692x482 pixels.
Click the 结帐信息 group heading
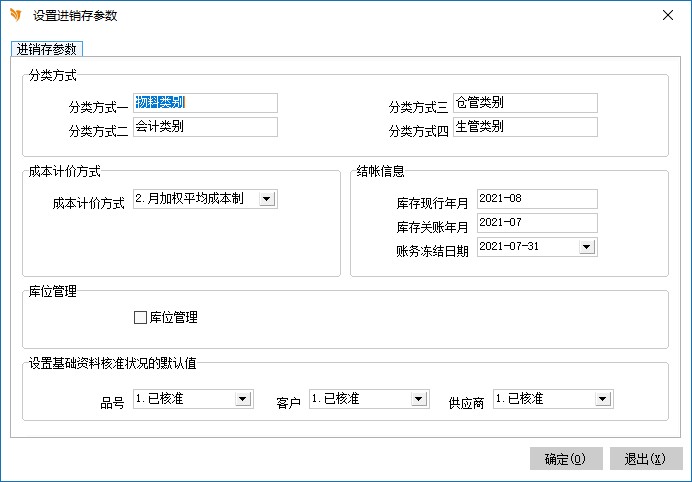[x=380, y=172]
